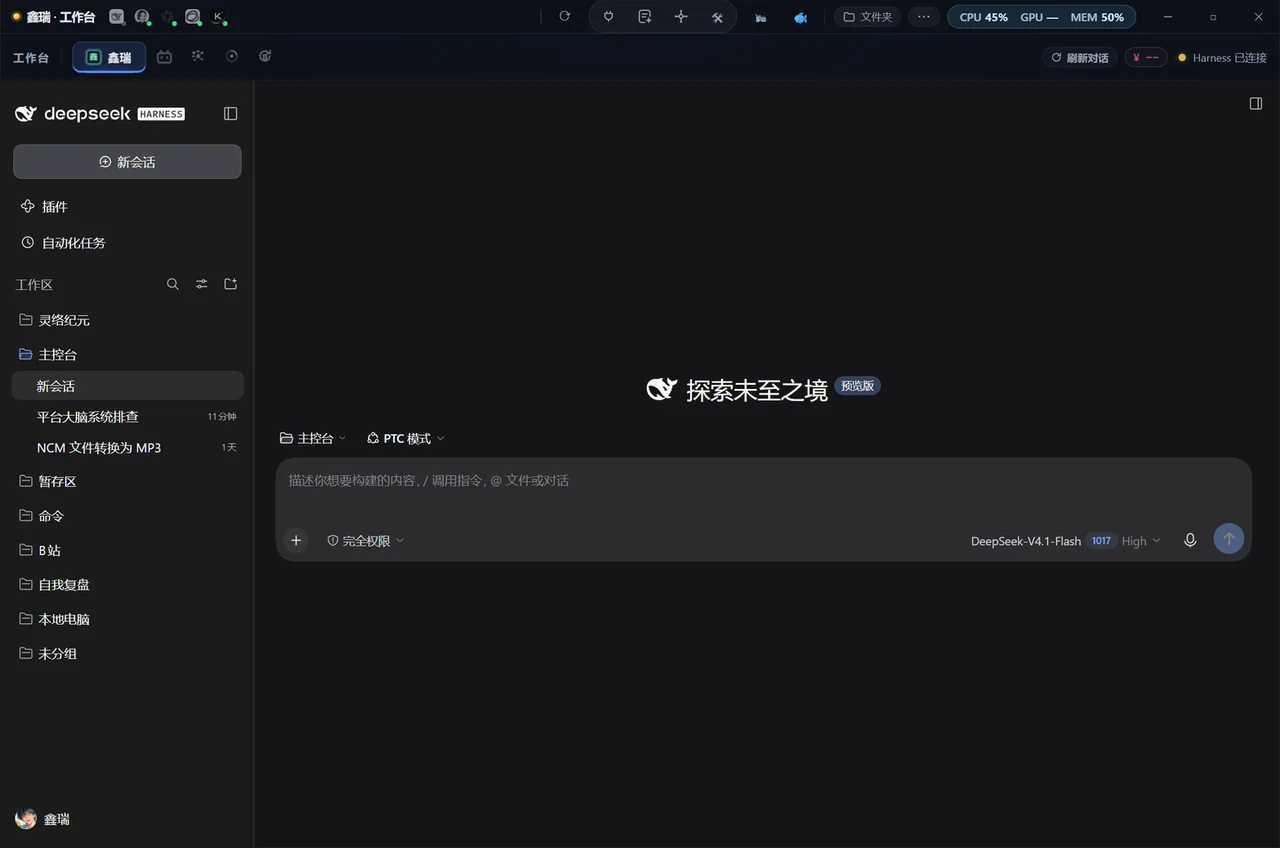Open 鑫瑞 user profile at bottom
Image resolution: width=1280 pixels, height=848 pixels.
43,819
